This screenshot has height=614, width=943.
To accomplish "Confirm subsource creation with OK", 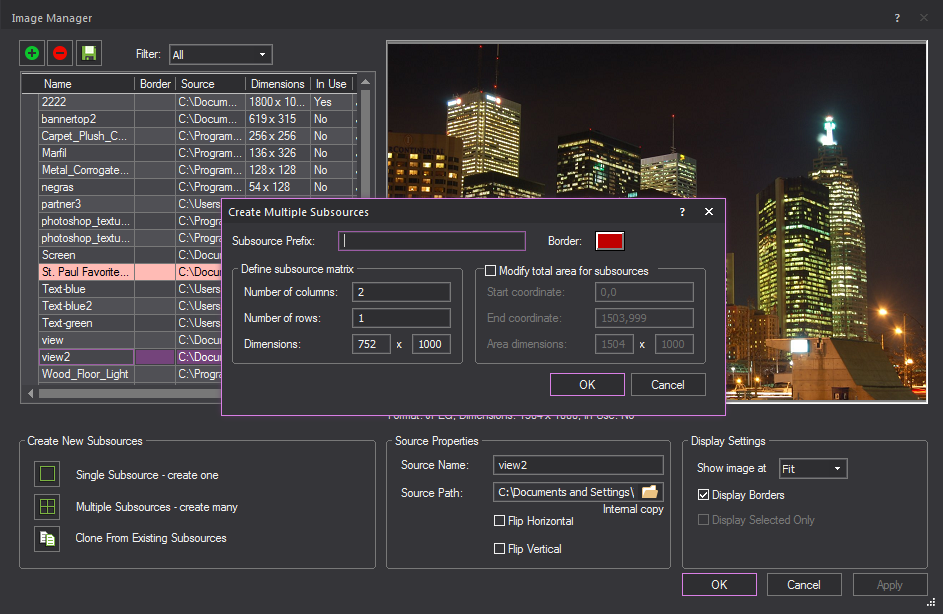I will pyautogui.click(x=587, y=384).
